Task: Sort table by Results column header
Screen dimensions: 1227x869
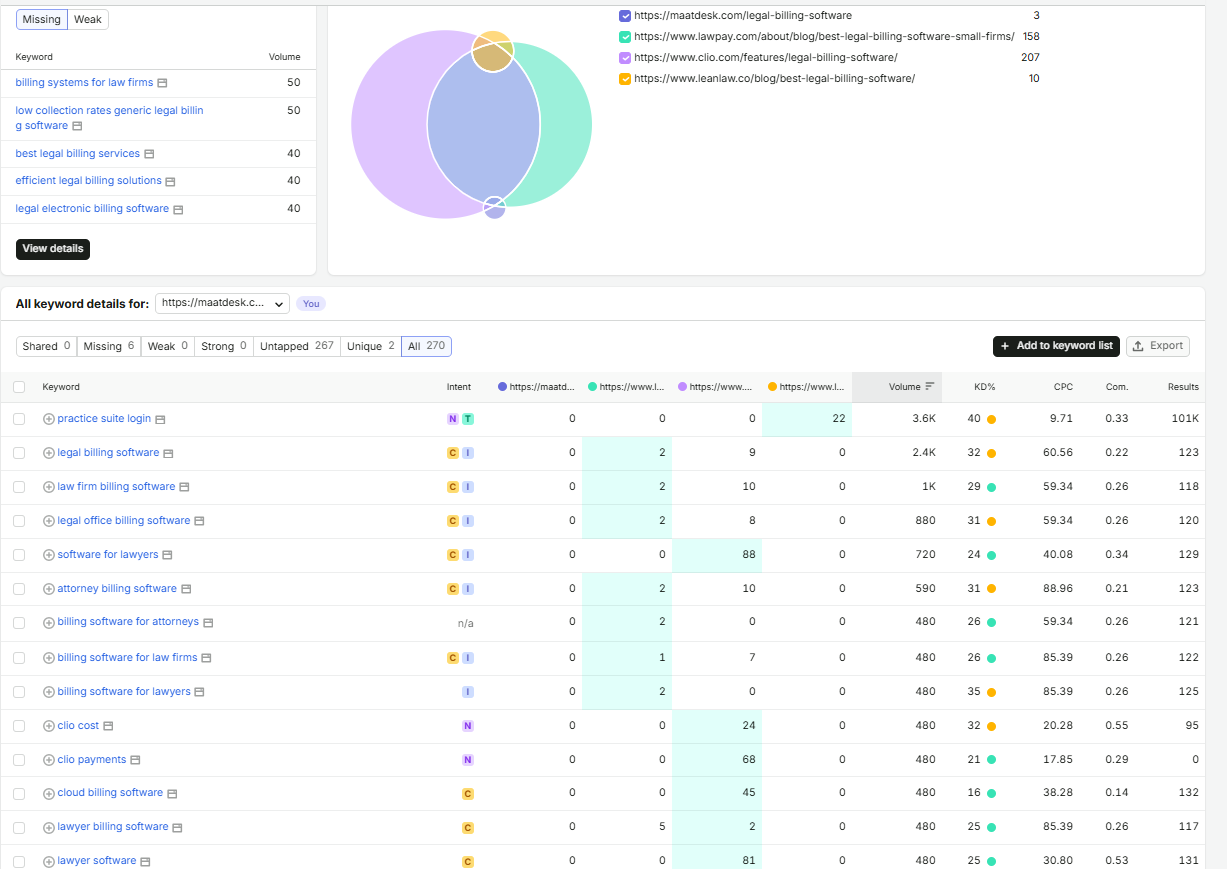Action: tap(1183, 387)
